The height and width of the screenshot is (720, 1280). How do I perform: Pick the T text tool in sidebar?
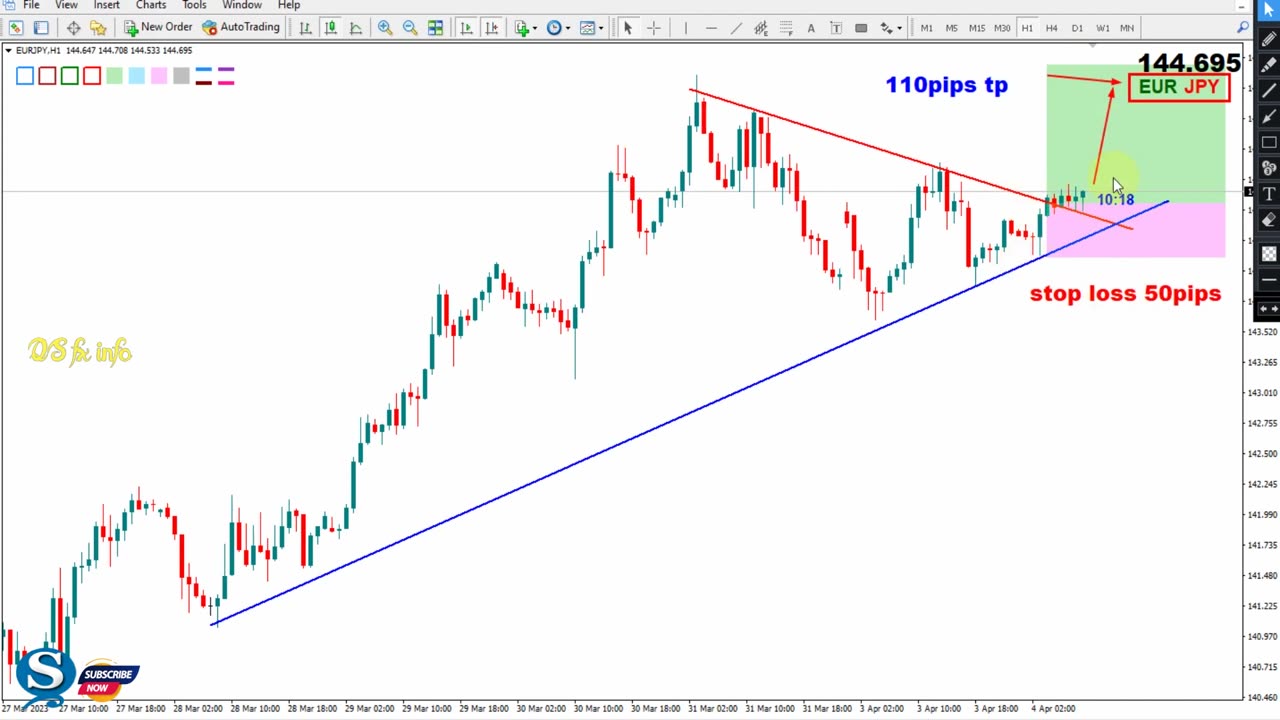coord(1269,194)
